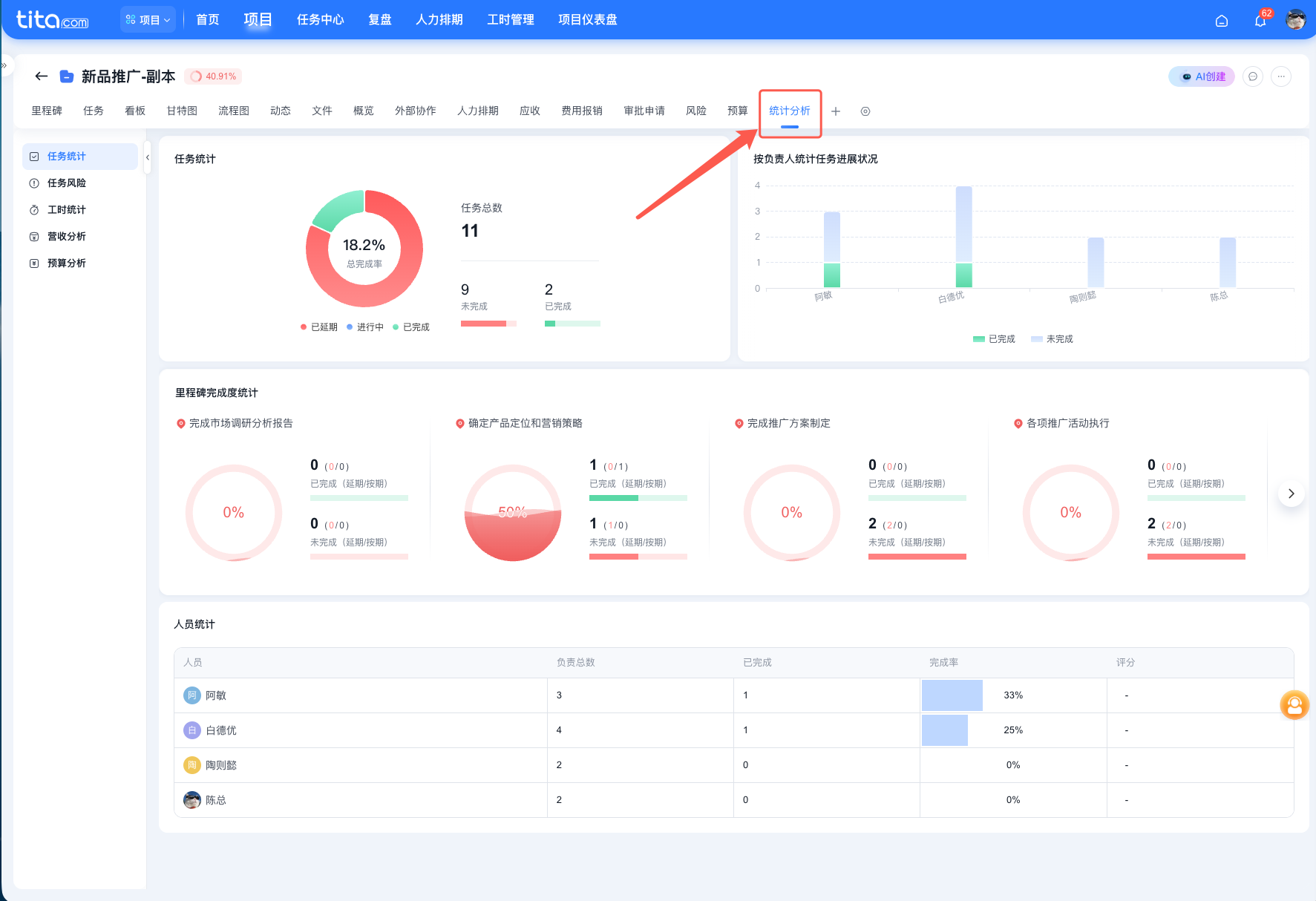
Task: Toggle 未完成 legend in bar chart
Action: (x=1052, y=339)
